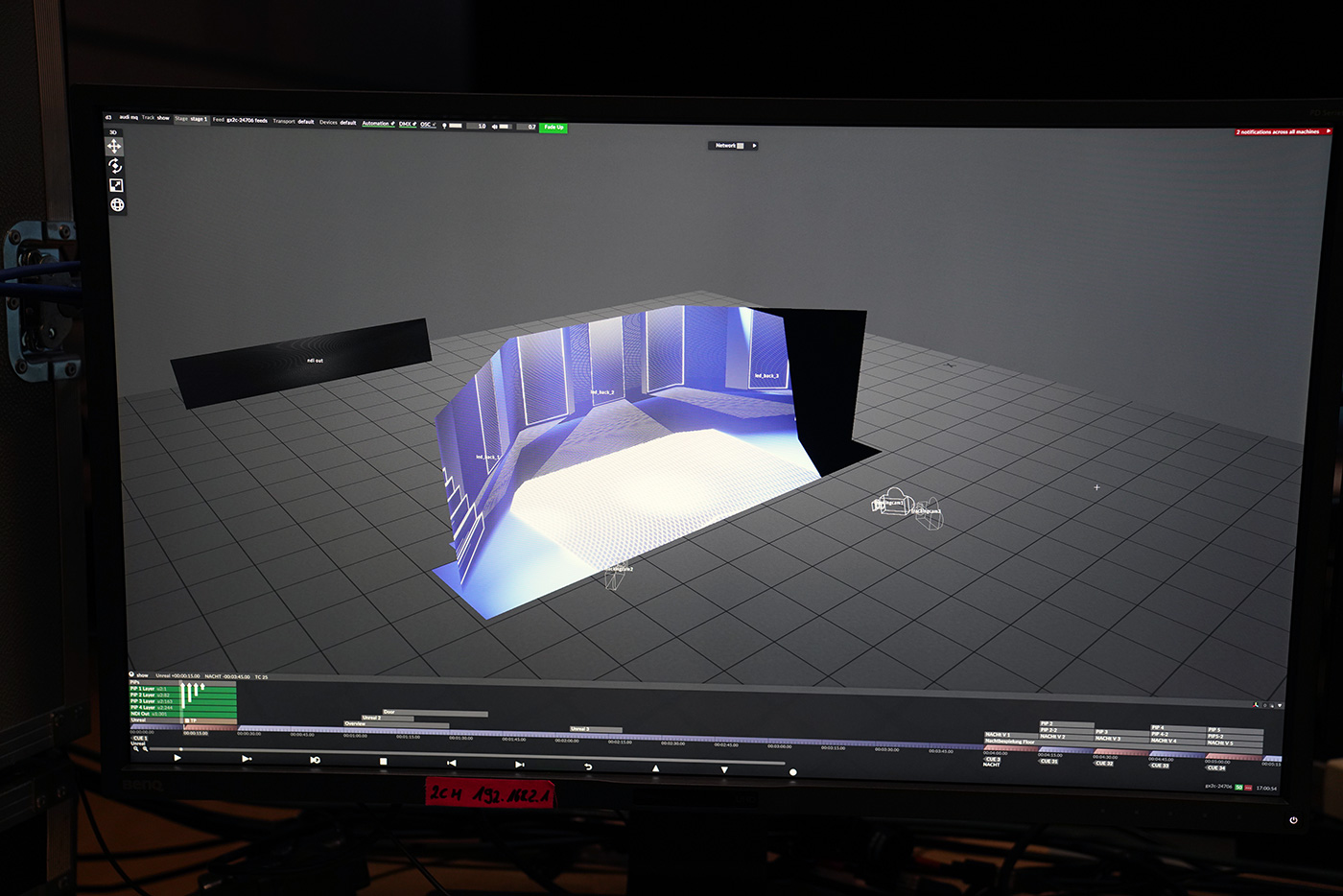Image resolution: width=1343 pixels, height=896 pixels.
Task: Click the CUE 32 marker on timeline
Action: [x=1104, y=764]
